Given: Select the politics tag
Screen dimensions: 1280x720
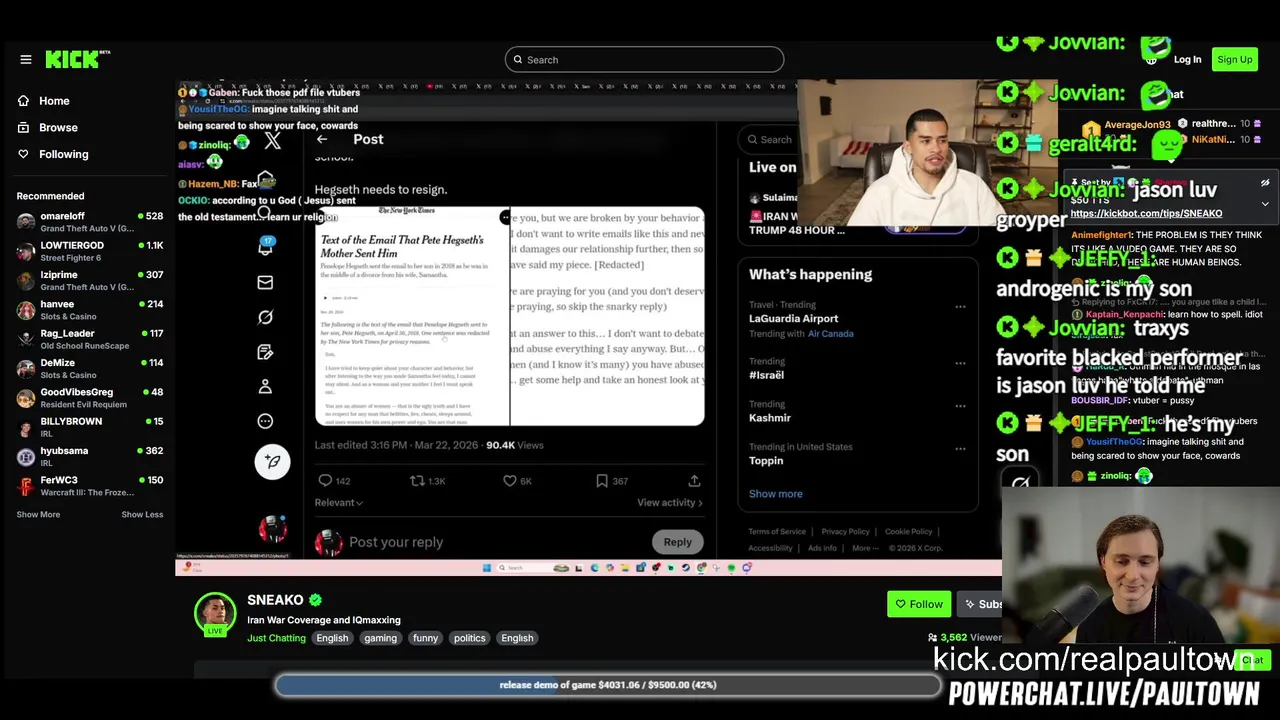Looking at the screenshot, I should point(469,638).
